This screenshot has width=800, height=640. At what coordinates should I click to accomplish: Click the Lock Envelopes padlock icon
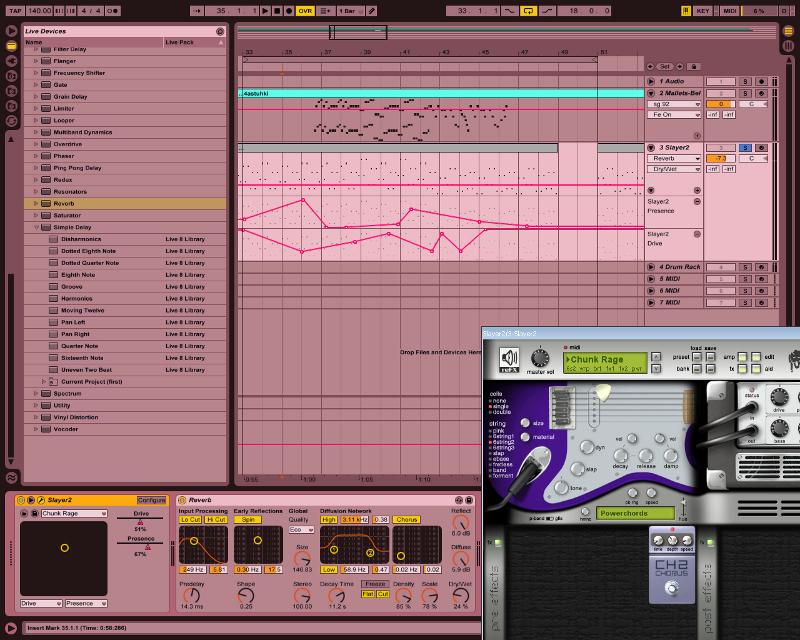pos(693,67)
